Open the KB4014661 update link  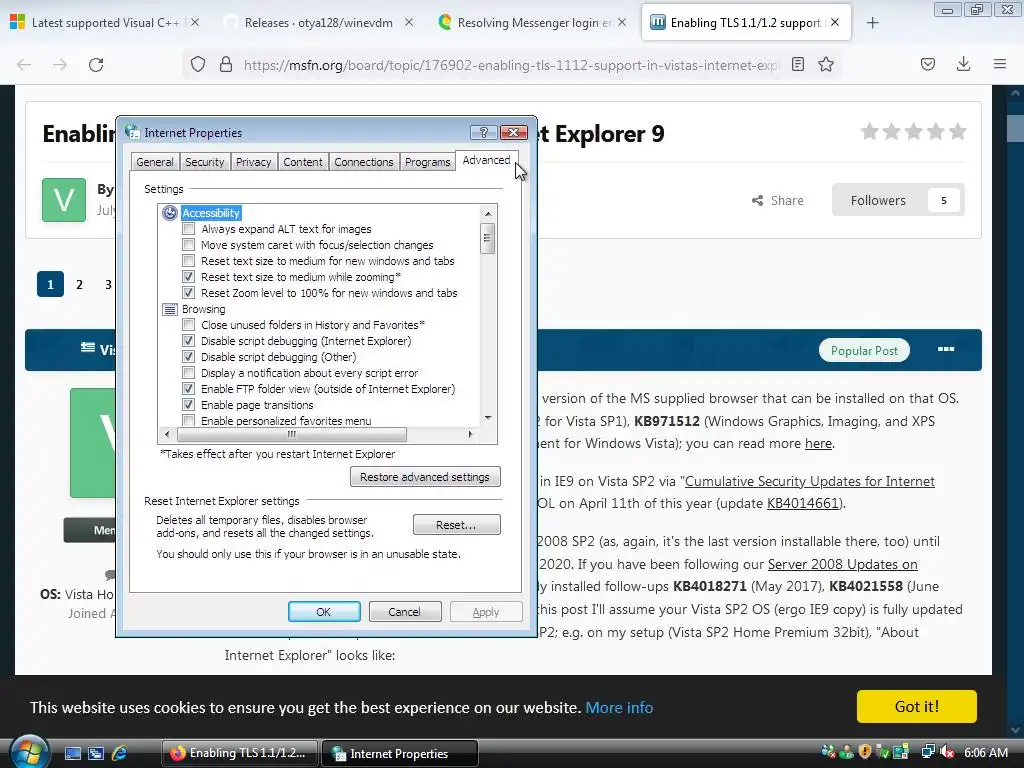tap(802, 503)
